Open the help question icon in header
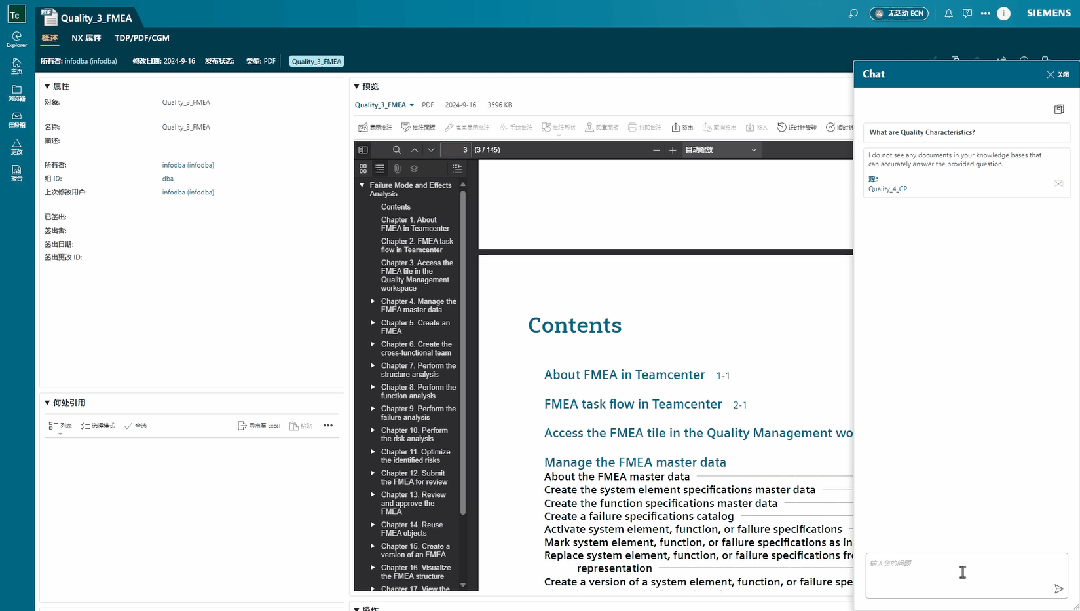Image resolution: width=1080 pixels, height=611 pixels. (967, 13)
